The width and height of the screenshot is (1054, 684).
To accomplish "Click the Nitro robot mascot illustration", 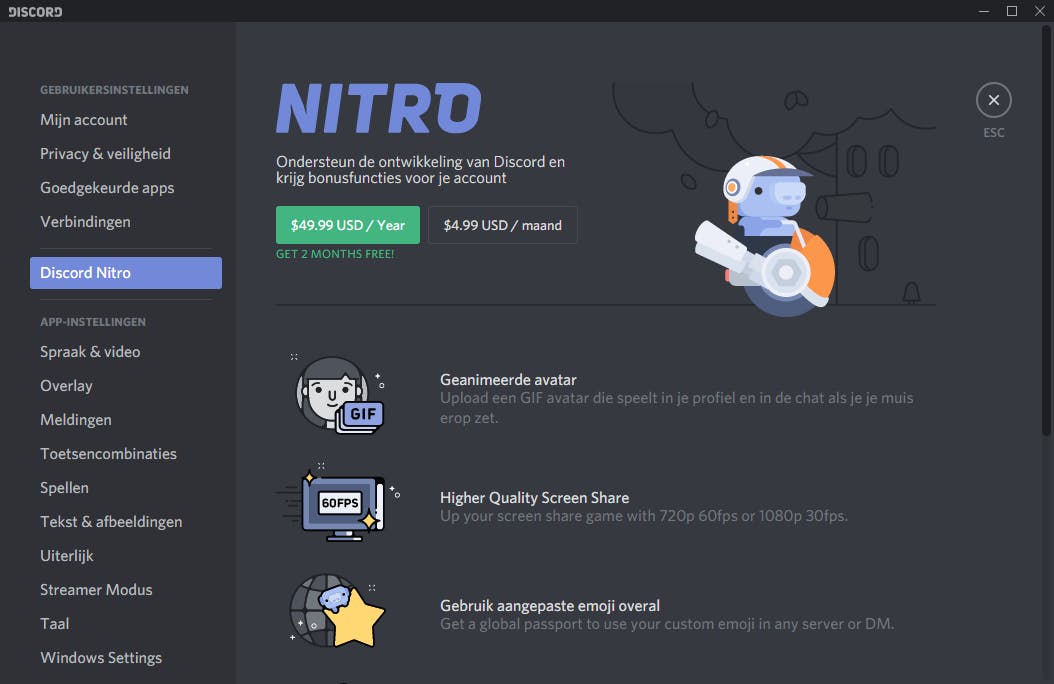I will click(766, 235).
